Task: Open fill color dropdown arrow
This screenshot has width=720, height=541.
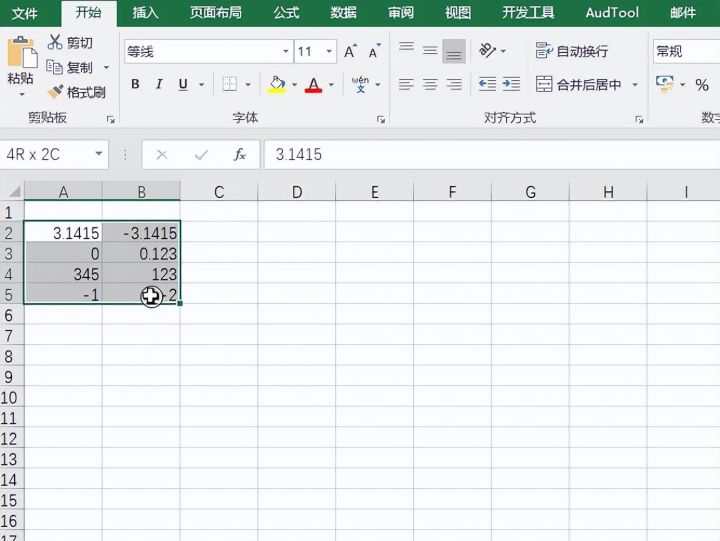Action: 294,85
